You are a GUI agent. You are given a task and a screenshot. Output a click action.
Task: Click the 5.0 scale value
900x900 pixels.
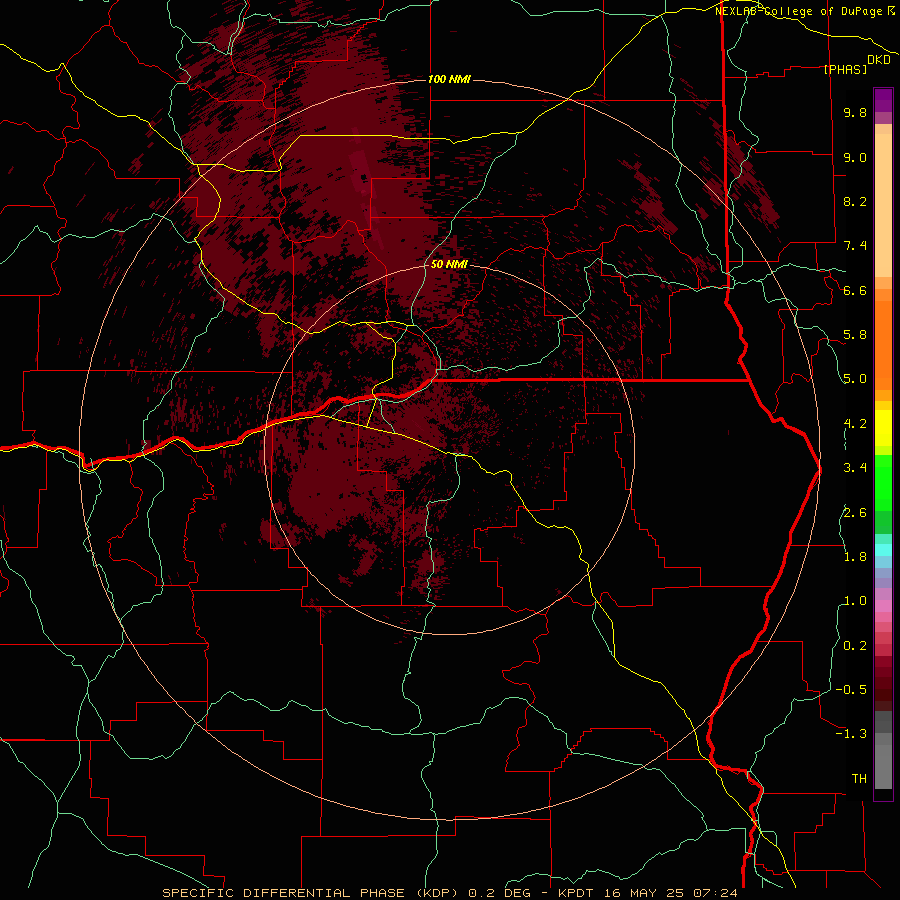[x=855, y=379]
